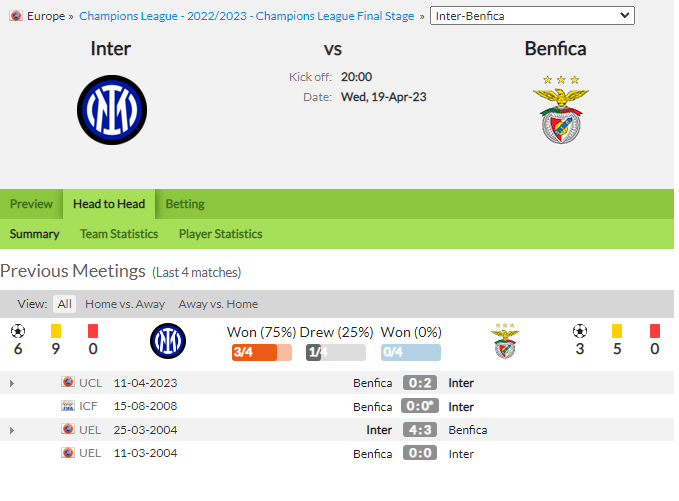The image size is (679, 501).
Task: Open the Betting tab
Action: 185,204
